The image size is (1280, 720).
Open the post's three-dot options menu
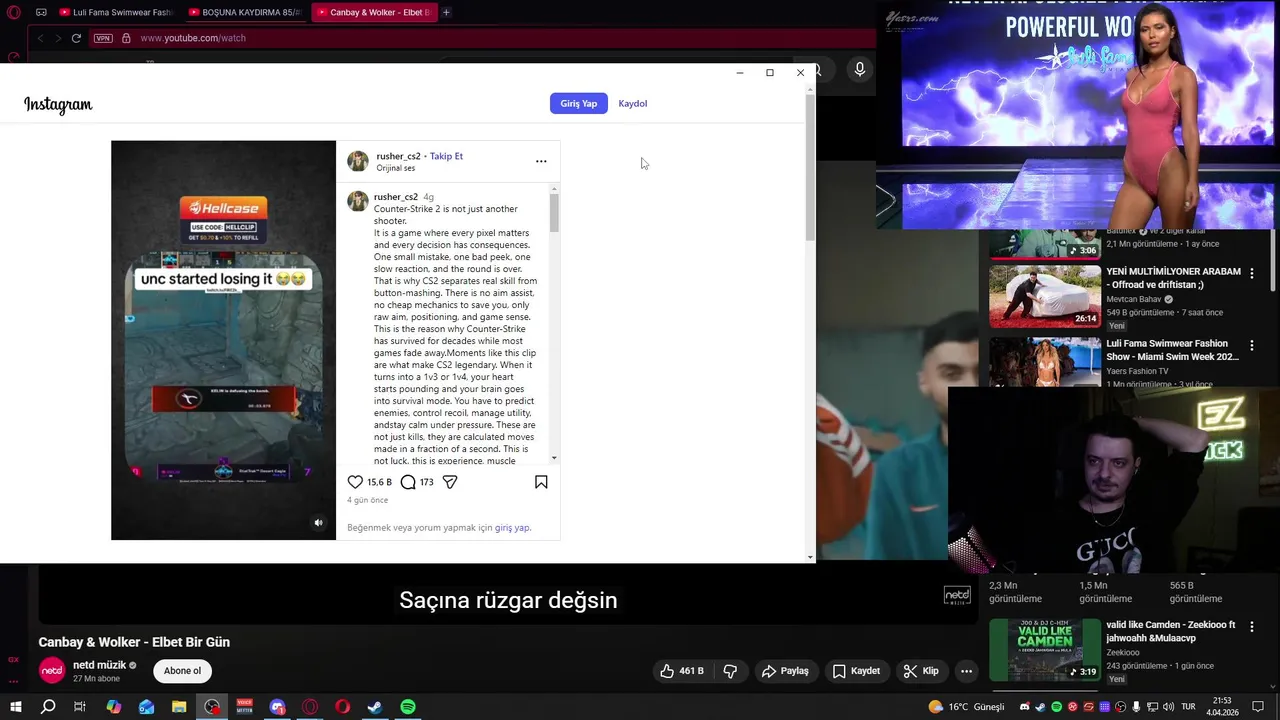(x=541, y=161)
